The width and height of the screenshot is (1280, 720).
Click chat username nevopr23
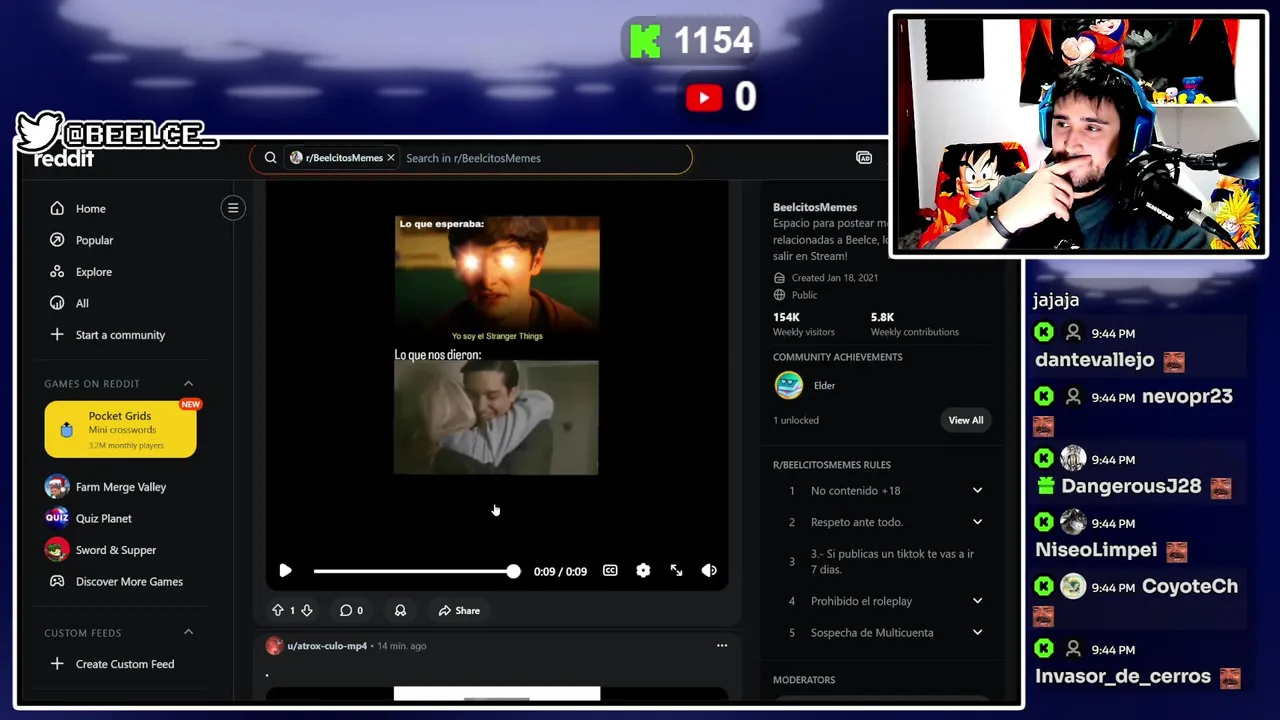click(1187, 396)
